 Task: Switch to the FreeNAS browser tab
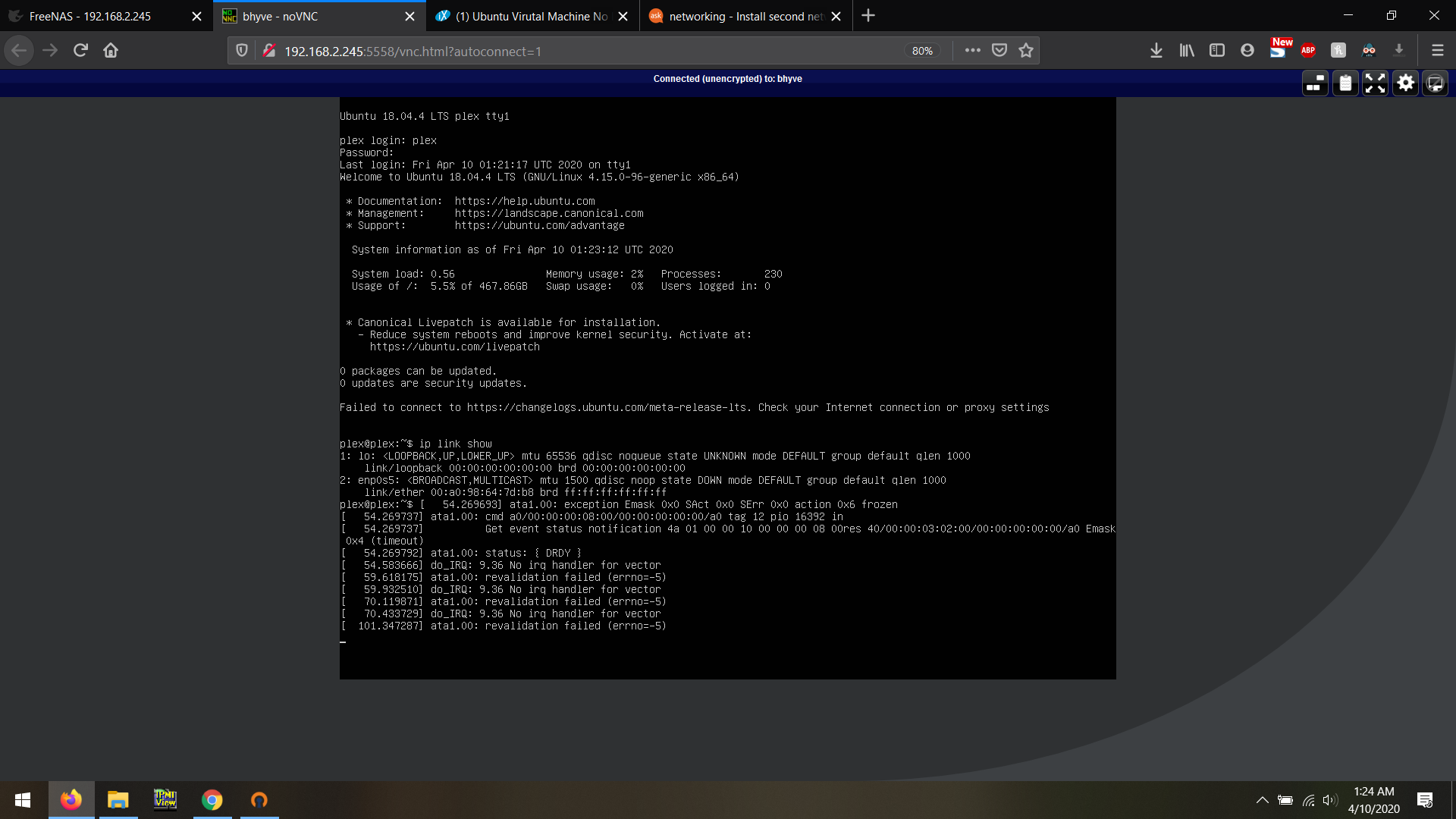91,16
